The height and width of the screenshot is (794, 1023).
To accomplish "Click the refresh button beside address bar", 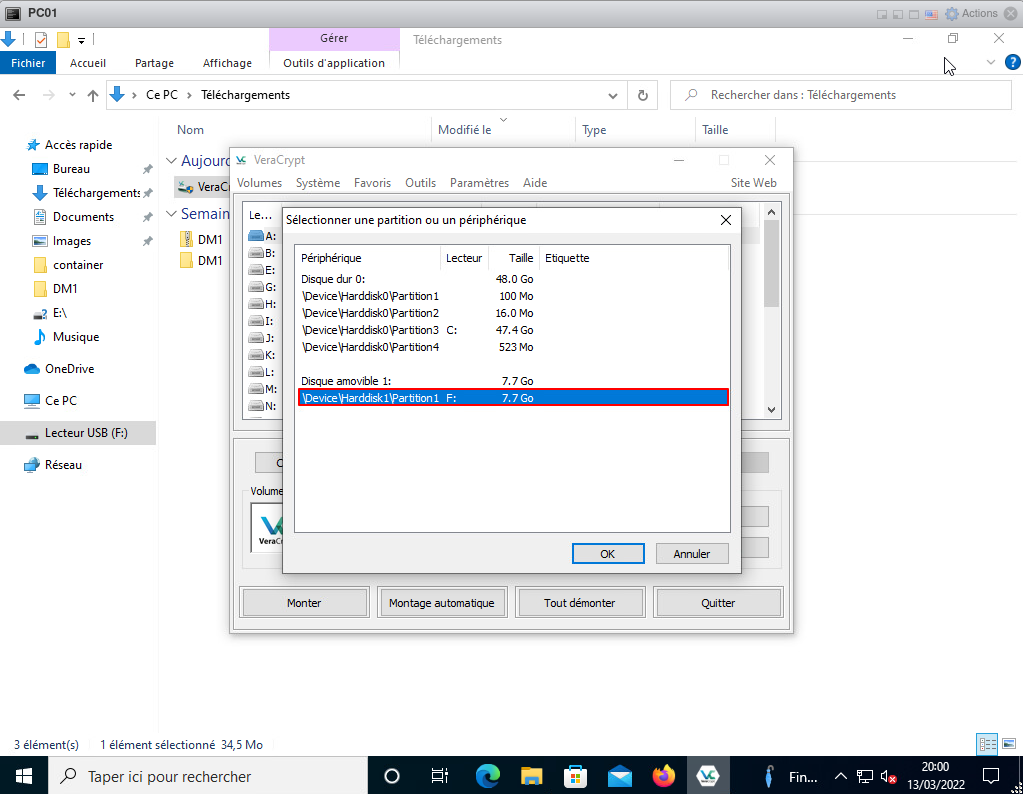I will [643, 95].
